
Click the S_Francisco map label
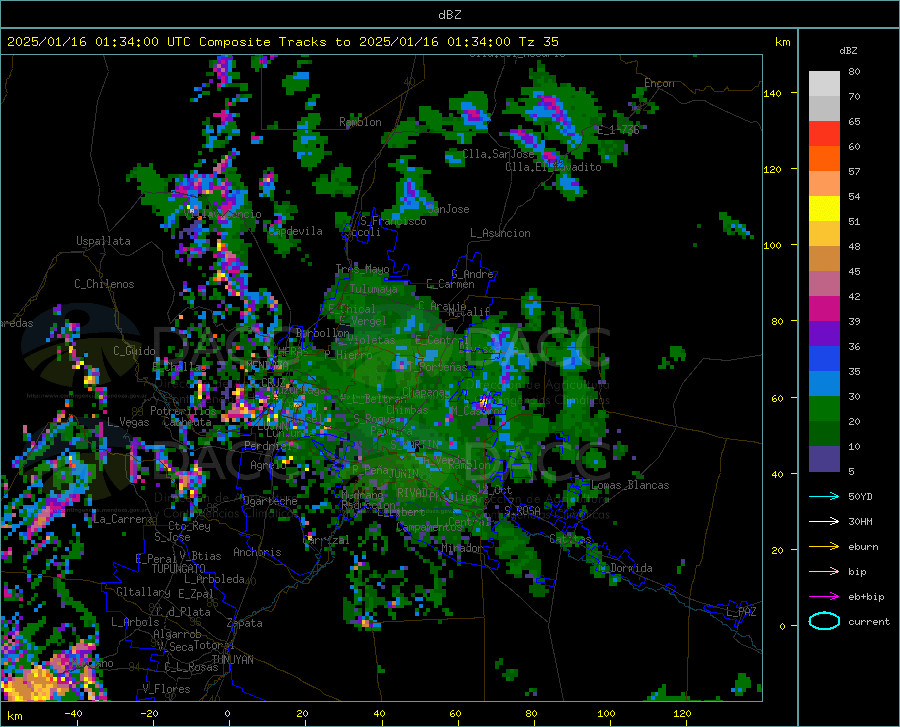pyautogui.click(x=393, y=221)
